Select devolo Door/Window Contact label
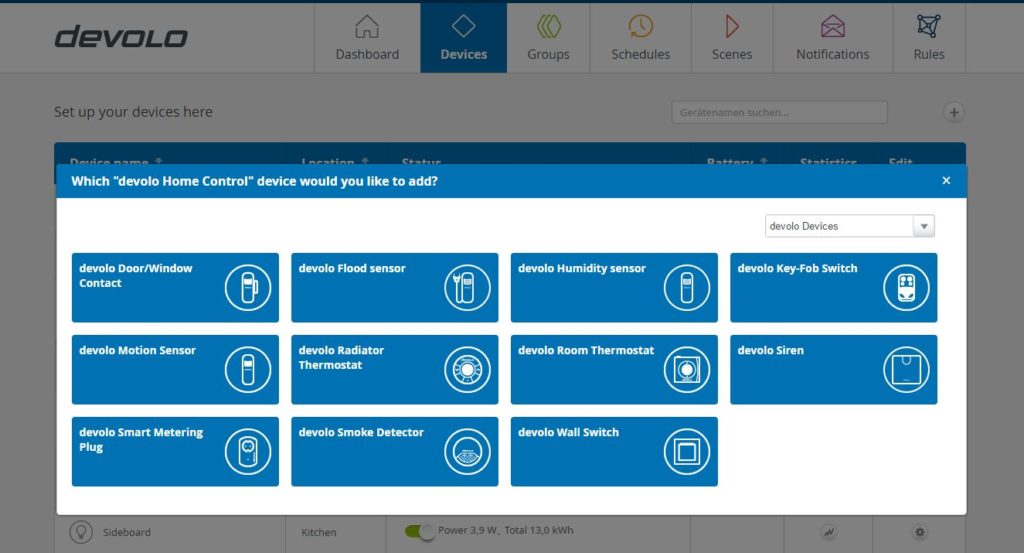The height and width of the screenshot is (553, 1024). pos(136,276)
